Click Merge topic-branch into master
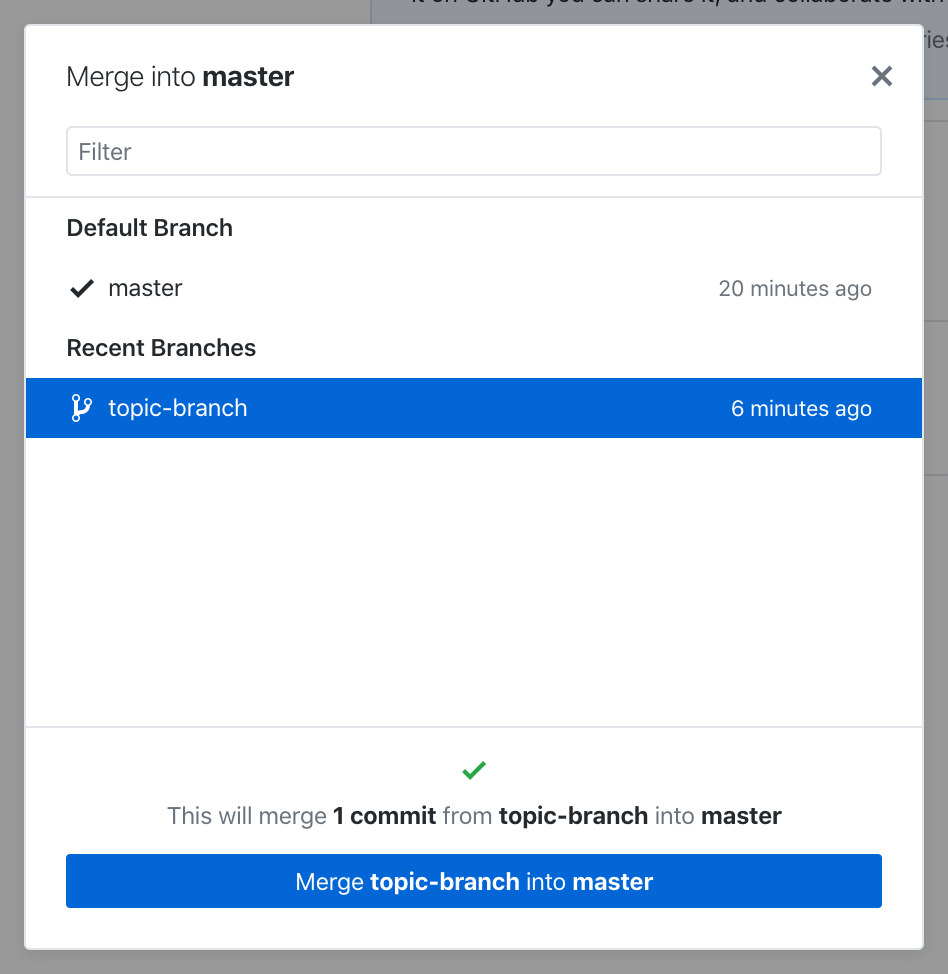948x974 pixels. (474, 881)
